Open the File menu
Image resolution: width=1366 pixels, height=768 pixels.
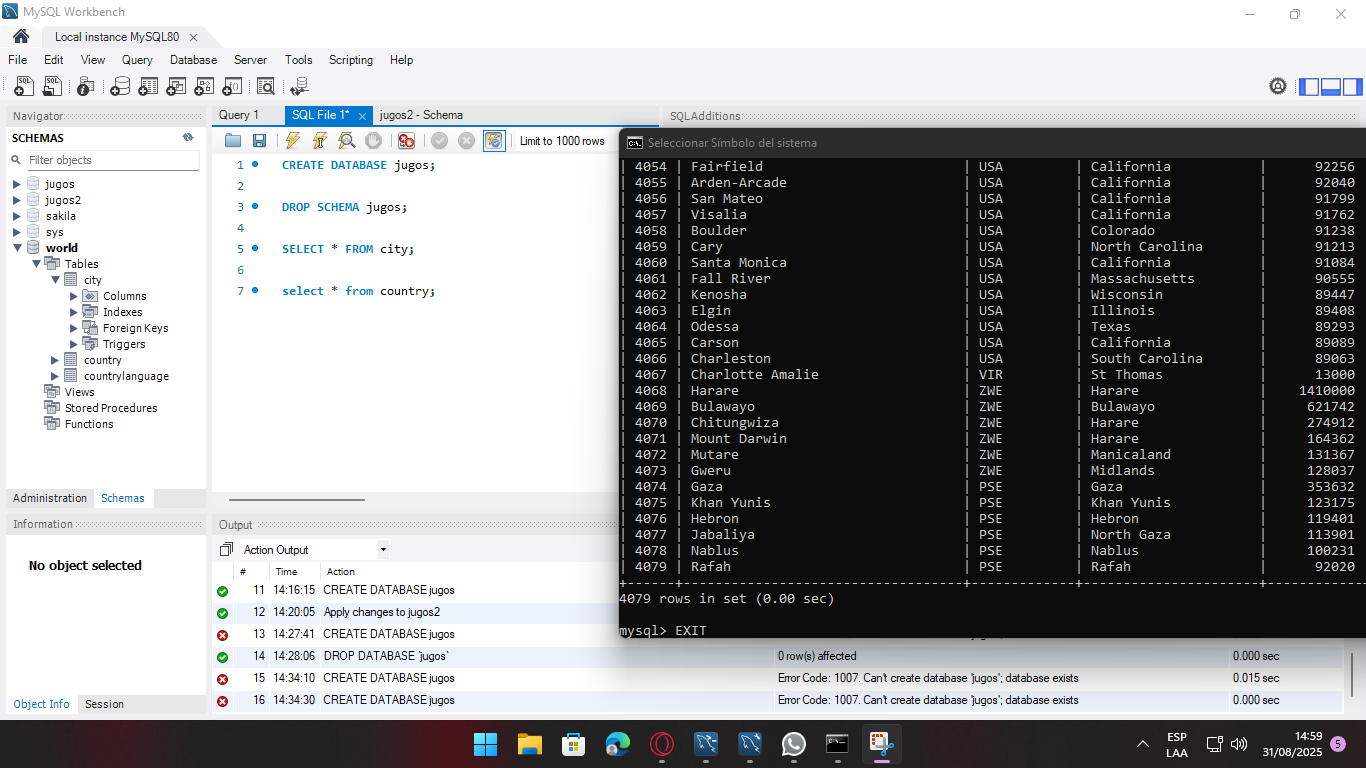click(x=18, y=60)
